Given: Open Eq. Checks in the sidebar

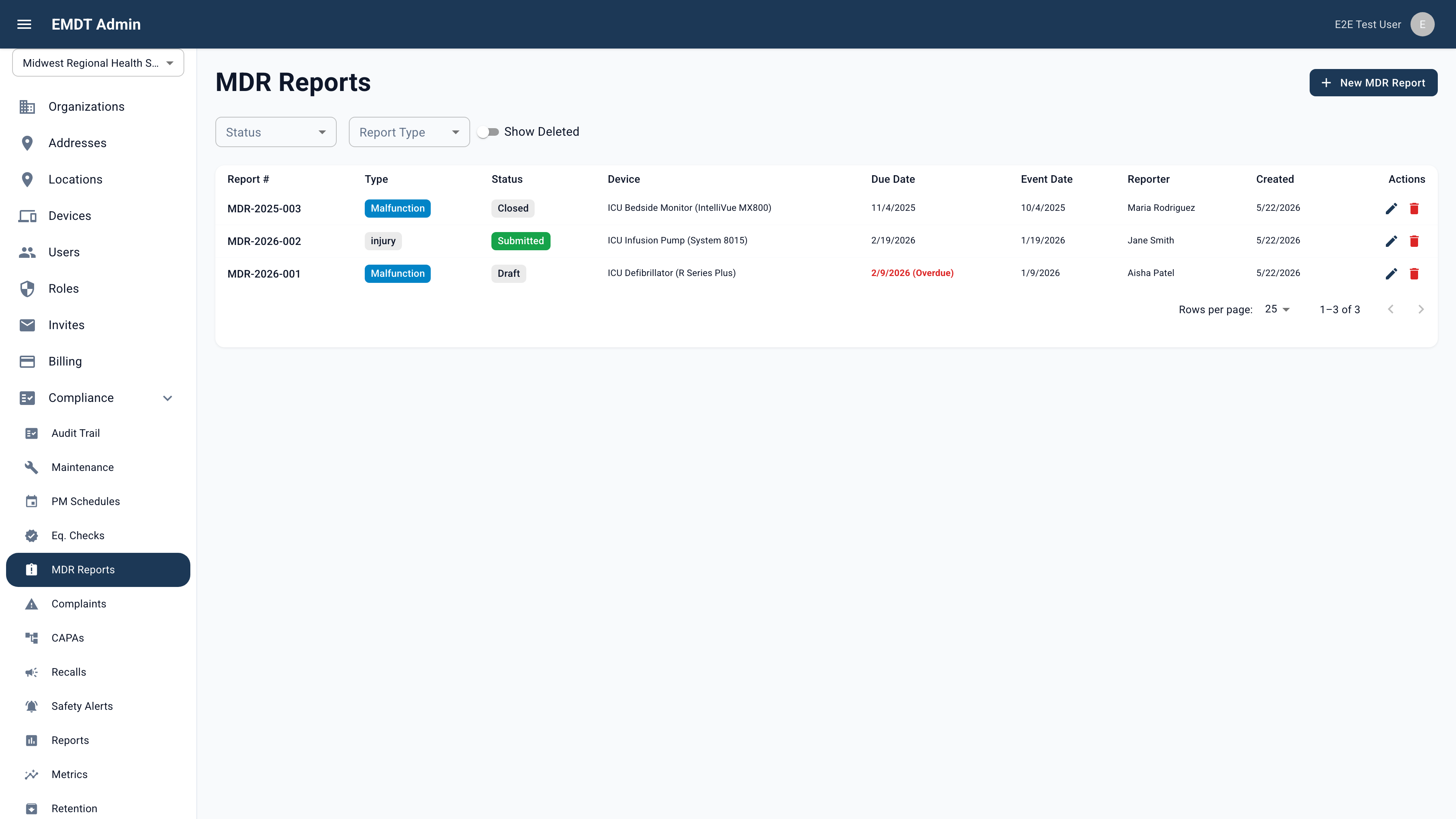Looking at the screenshot, I should pos(98,536).
